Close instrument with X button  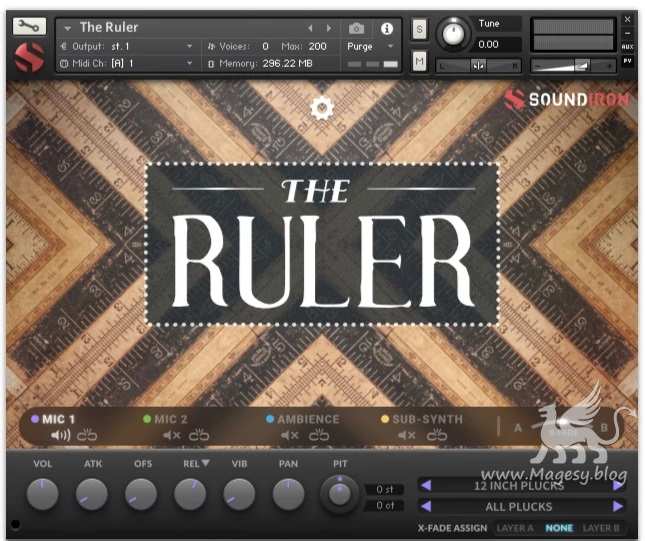pos(628,19)
